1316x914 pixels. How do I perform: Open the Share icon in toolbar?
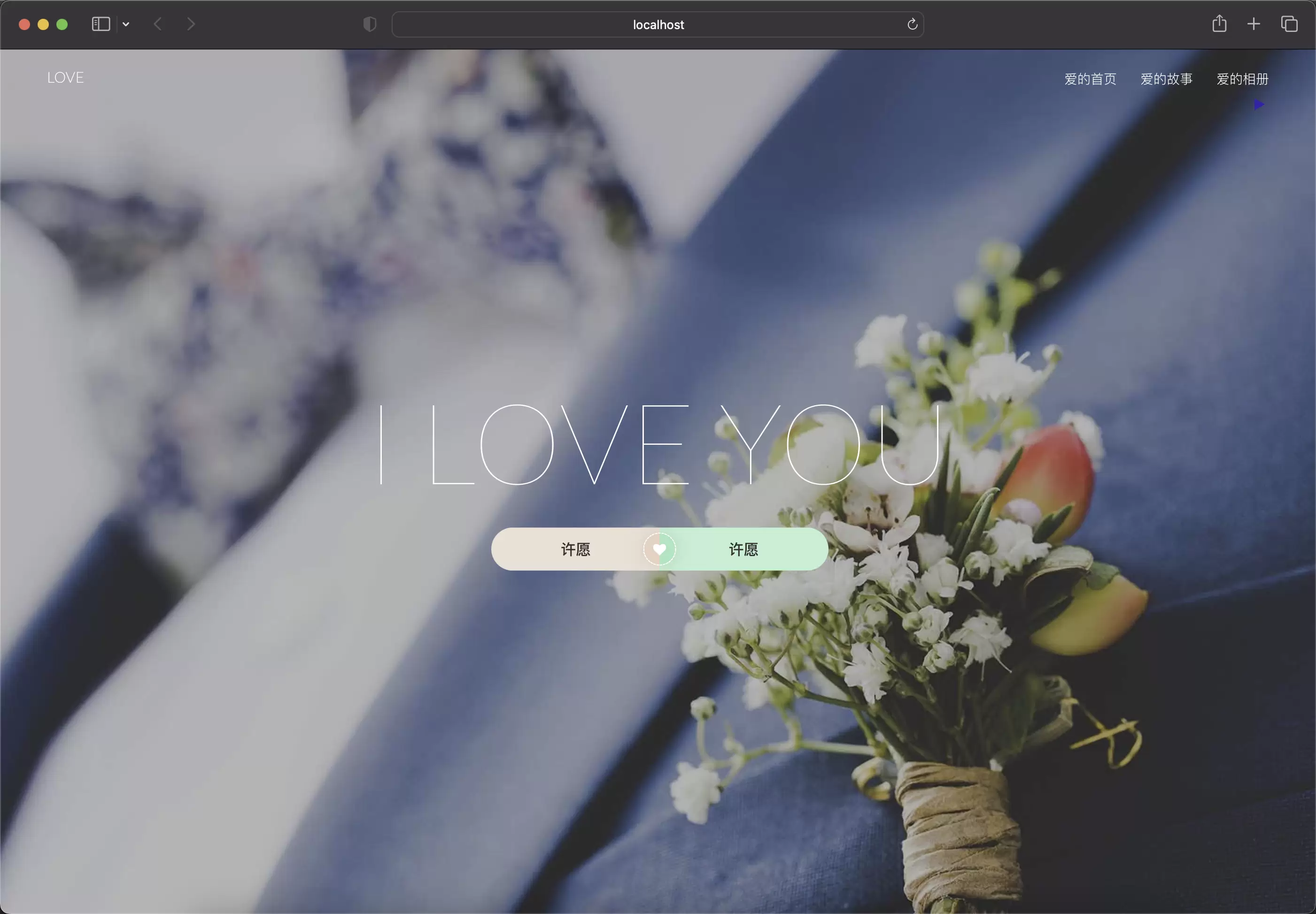tap(1219, 23)
